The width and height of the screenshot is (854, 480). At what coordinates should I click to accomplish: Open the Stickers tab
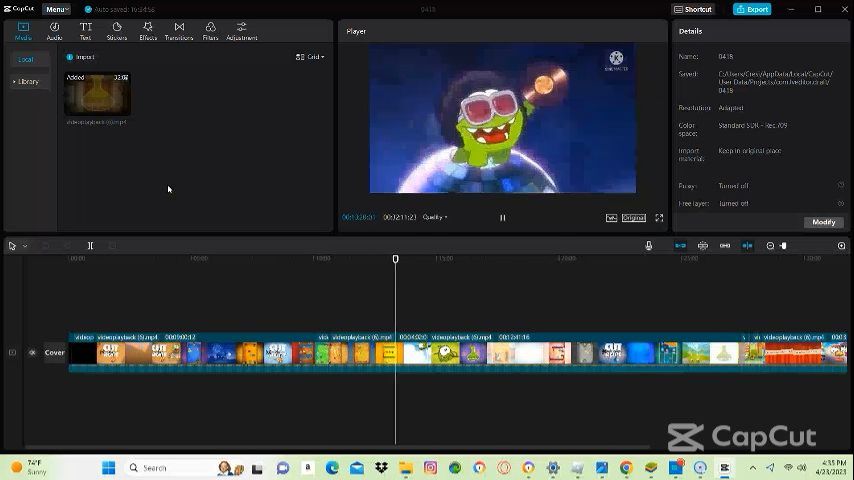(117, 31)
